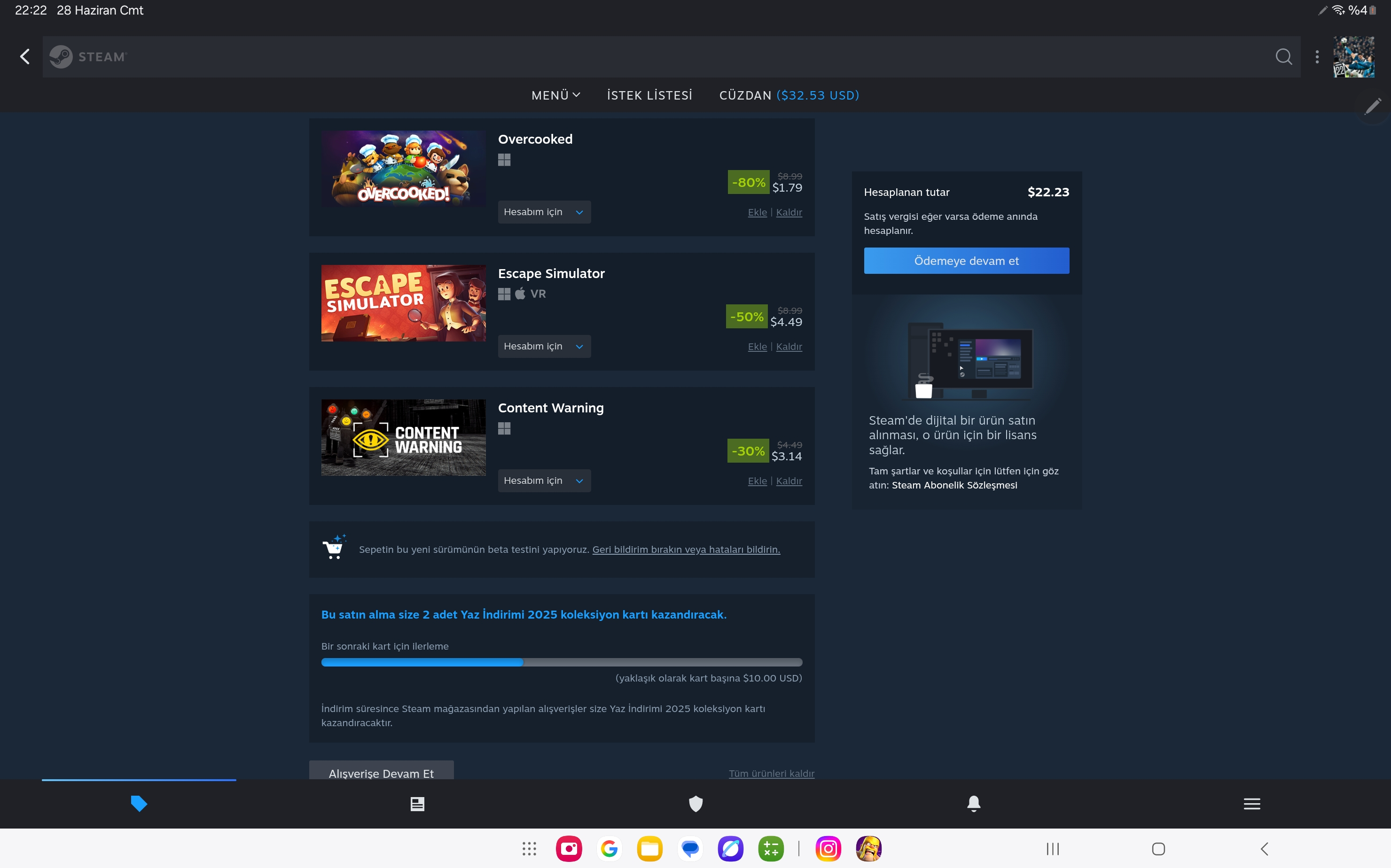Tap the Android home button
This screenshot has height=868, width=1391.
tap(1158, 848)
